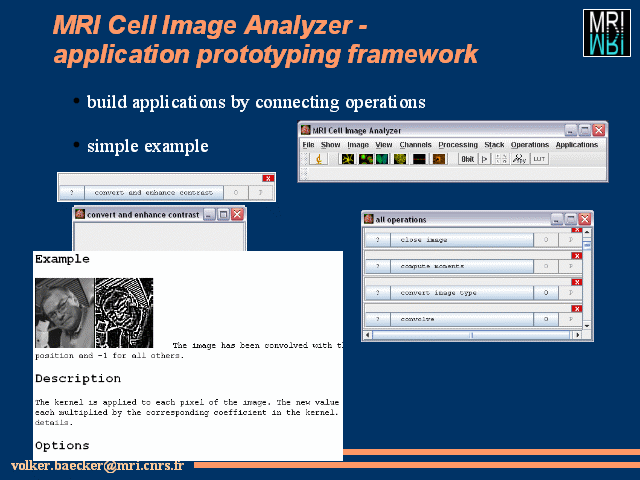This screenshot has width=640, height=480.
Task: Click the grayscale man photo in Example
Action: click(x=64, y=313)
